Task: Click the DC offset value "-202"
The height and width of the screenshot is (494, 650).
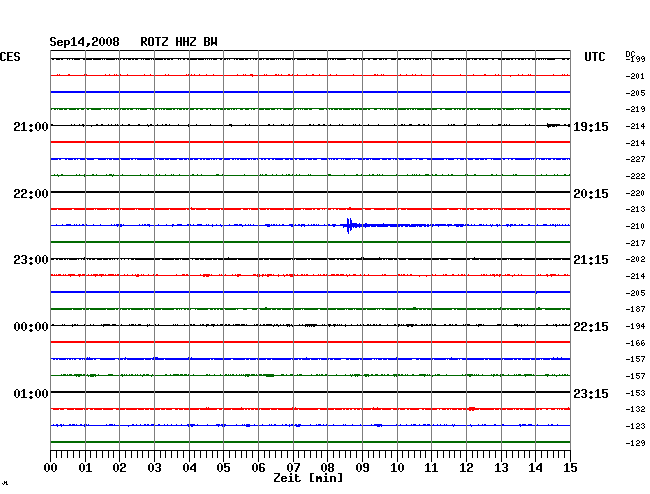Action: pos(635,259)
